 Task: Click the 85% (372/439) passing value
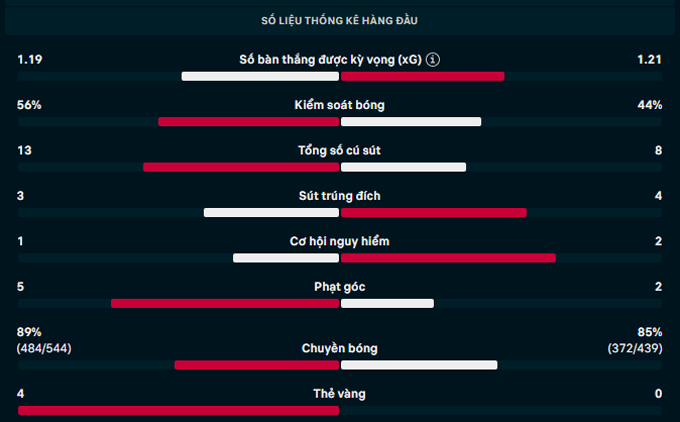pos(635,340)
